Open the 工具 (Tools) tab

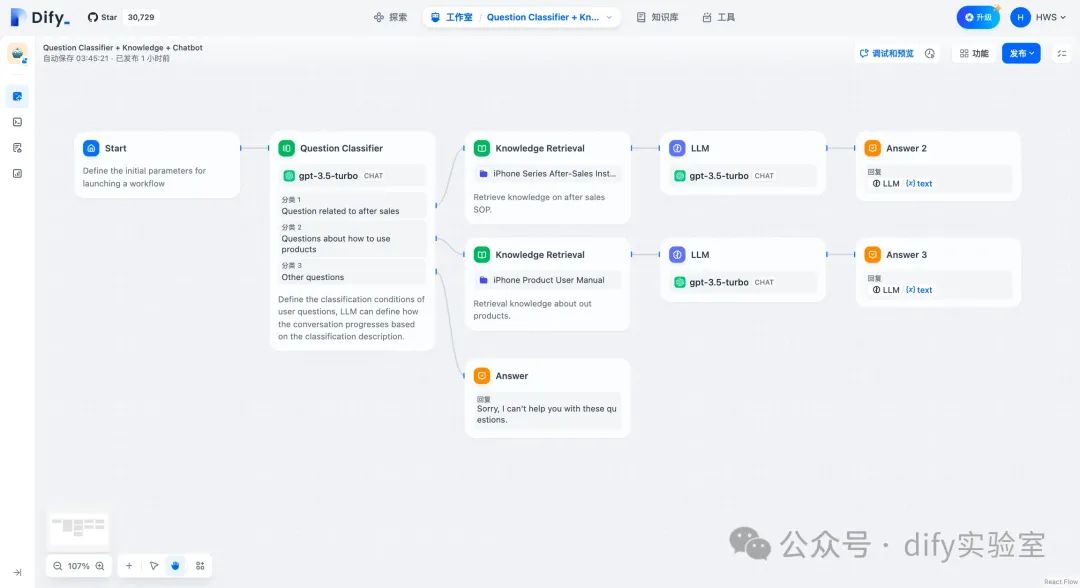tap(718, 17)
